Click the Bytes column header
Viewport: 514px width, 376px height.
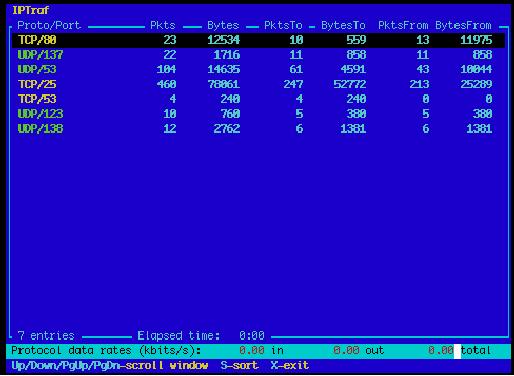tap(223, 25)
